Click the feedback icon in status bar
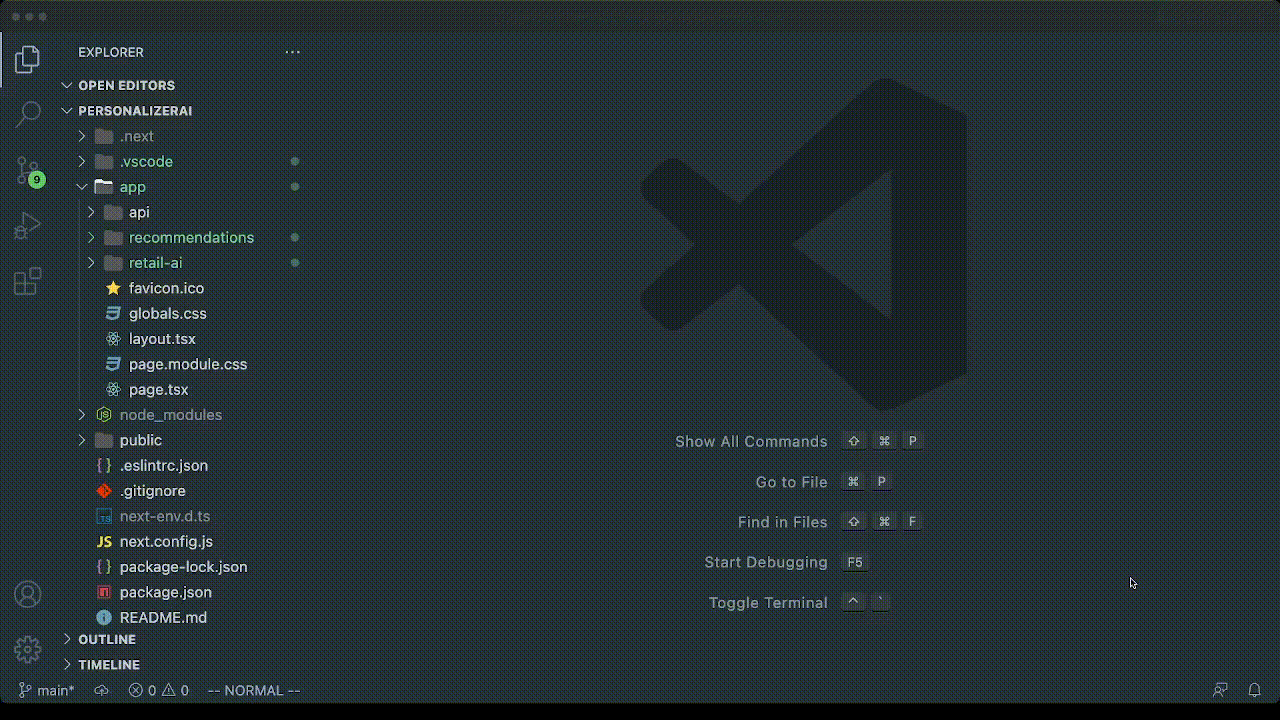The image size is (1280, 720). 1220,690
